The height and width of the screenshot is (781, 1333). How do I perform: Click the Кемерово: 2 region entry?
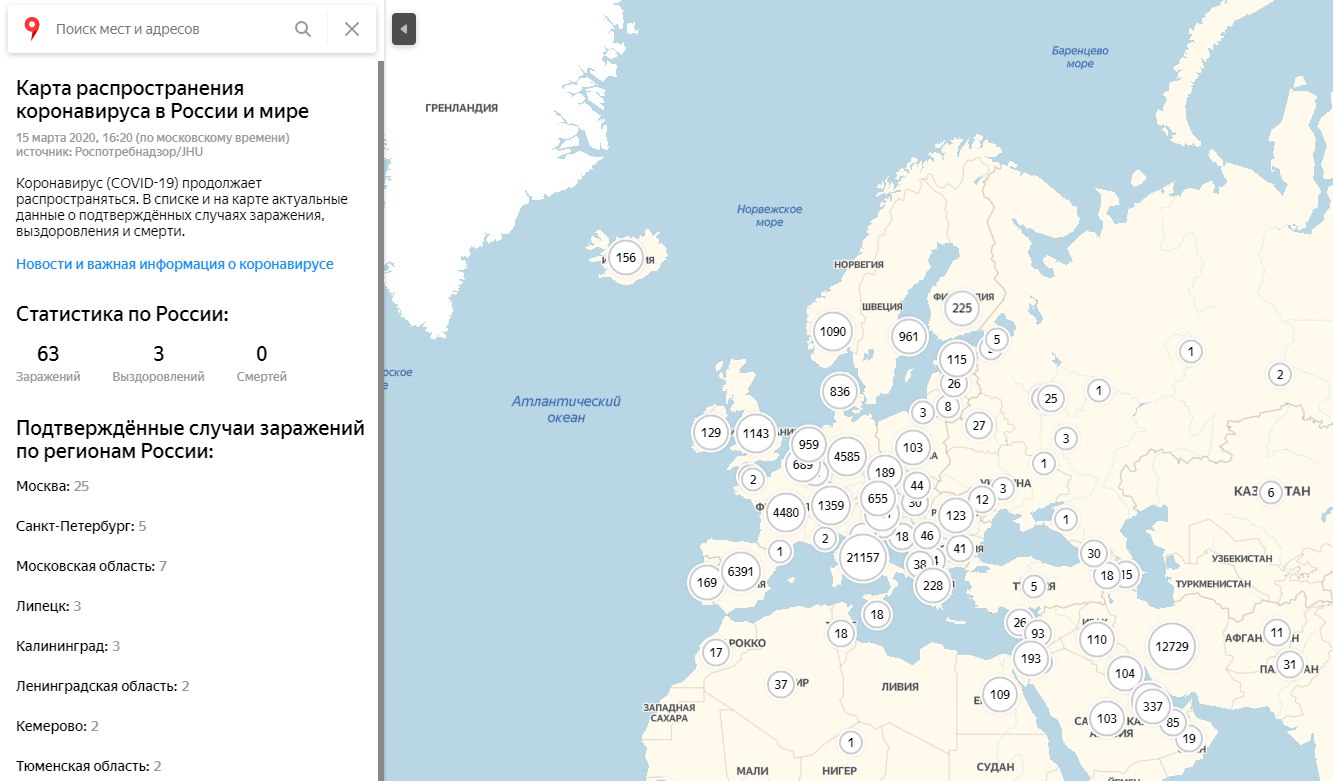(x=57, y=726)
